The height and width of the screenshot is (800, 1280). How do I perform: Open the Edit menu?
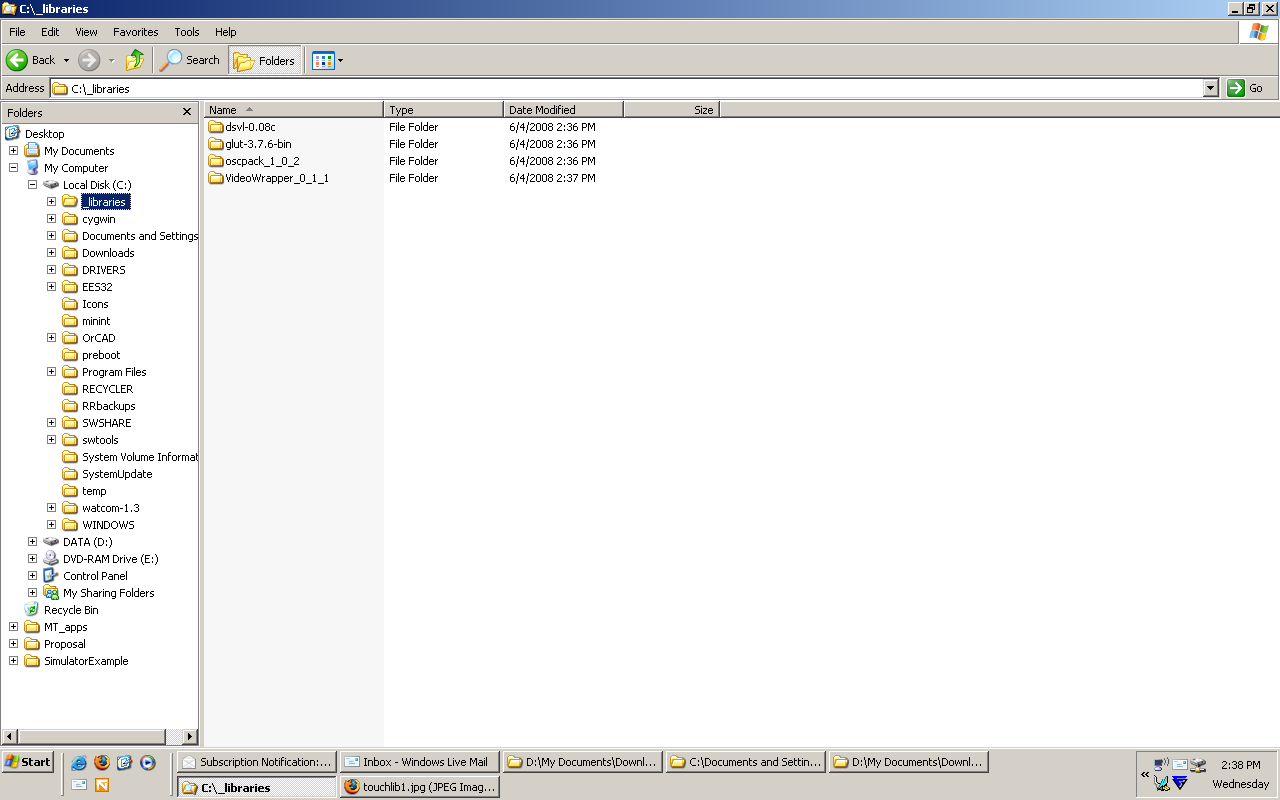(x=50, y=32)
